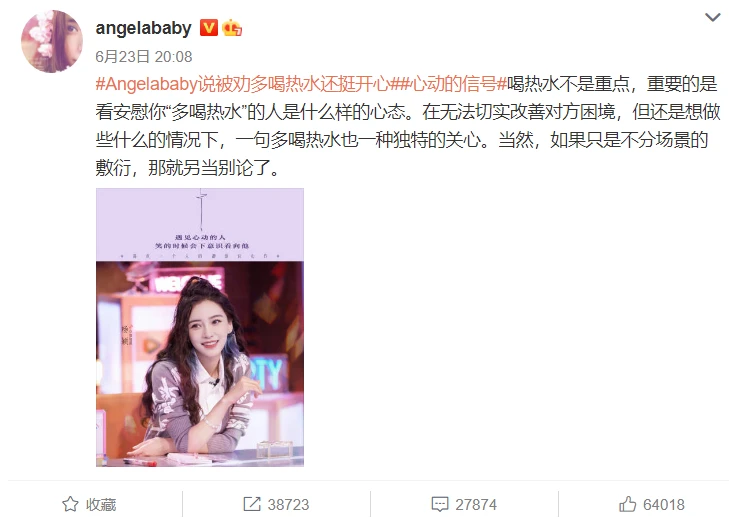Click the comment bubble icon
Viewport: 749px width, 517px height.
tap(439, 504)
